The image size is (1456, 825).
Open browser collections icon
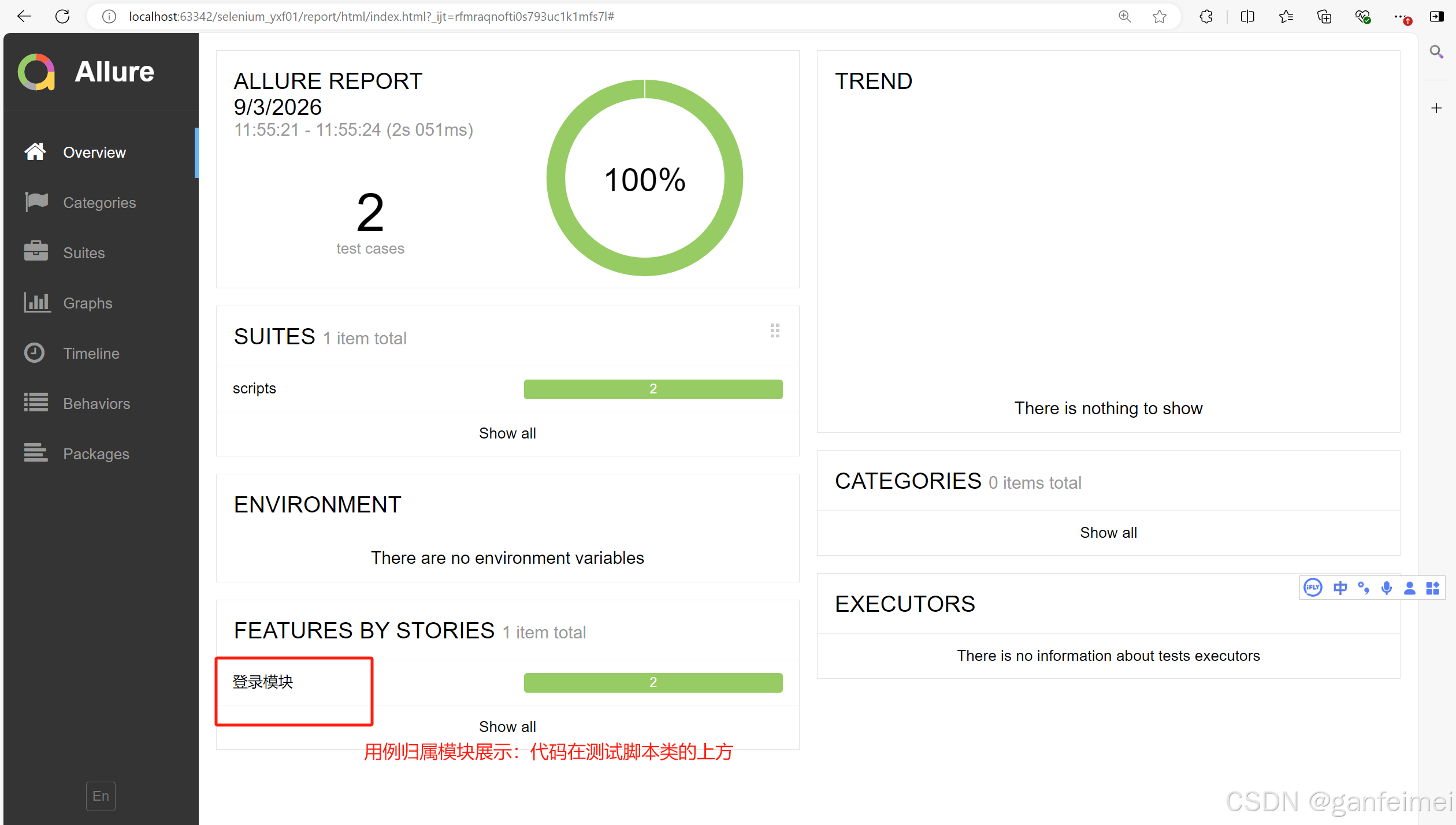tap(1324, 17)
